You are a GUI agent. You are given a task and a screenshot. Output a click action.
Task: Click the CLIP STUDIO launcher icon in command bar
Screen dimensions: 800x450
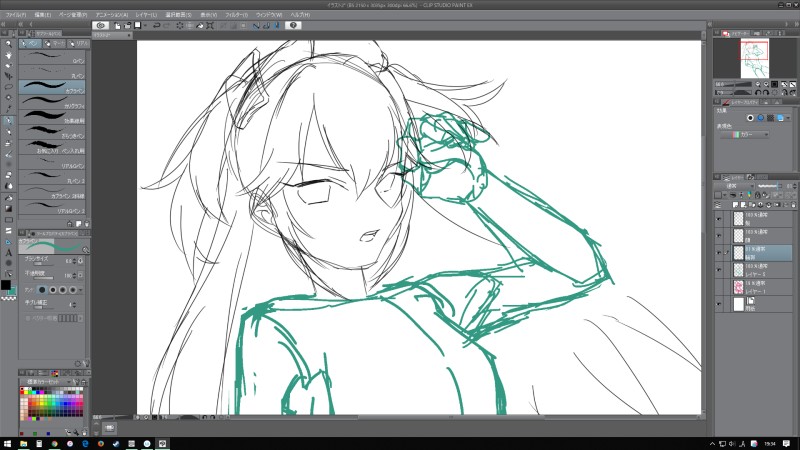click(101, 25)
